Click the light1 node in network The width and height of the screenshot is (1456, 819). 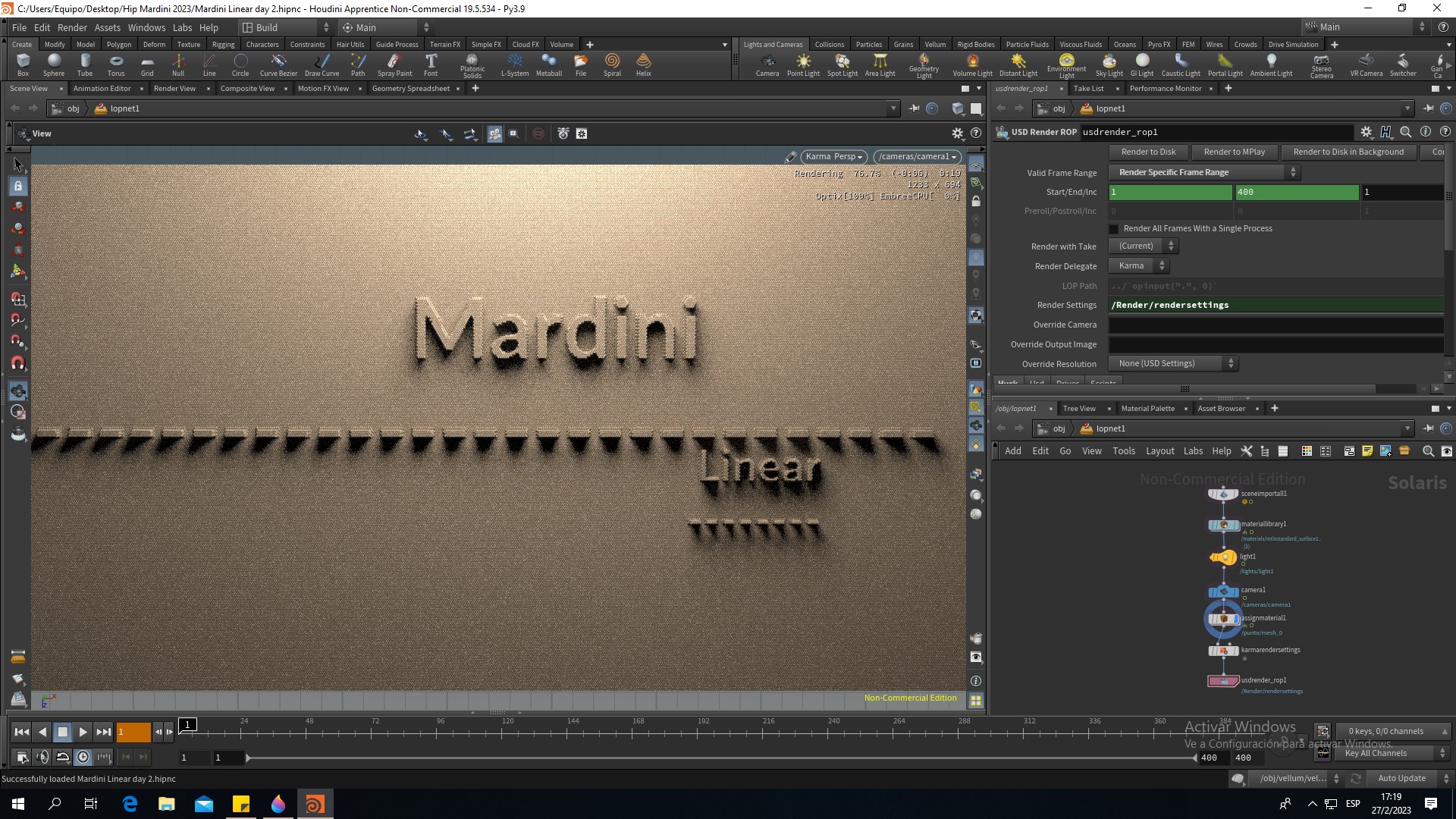[1223, 557]
